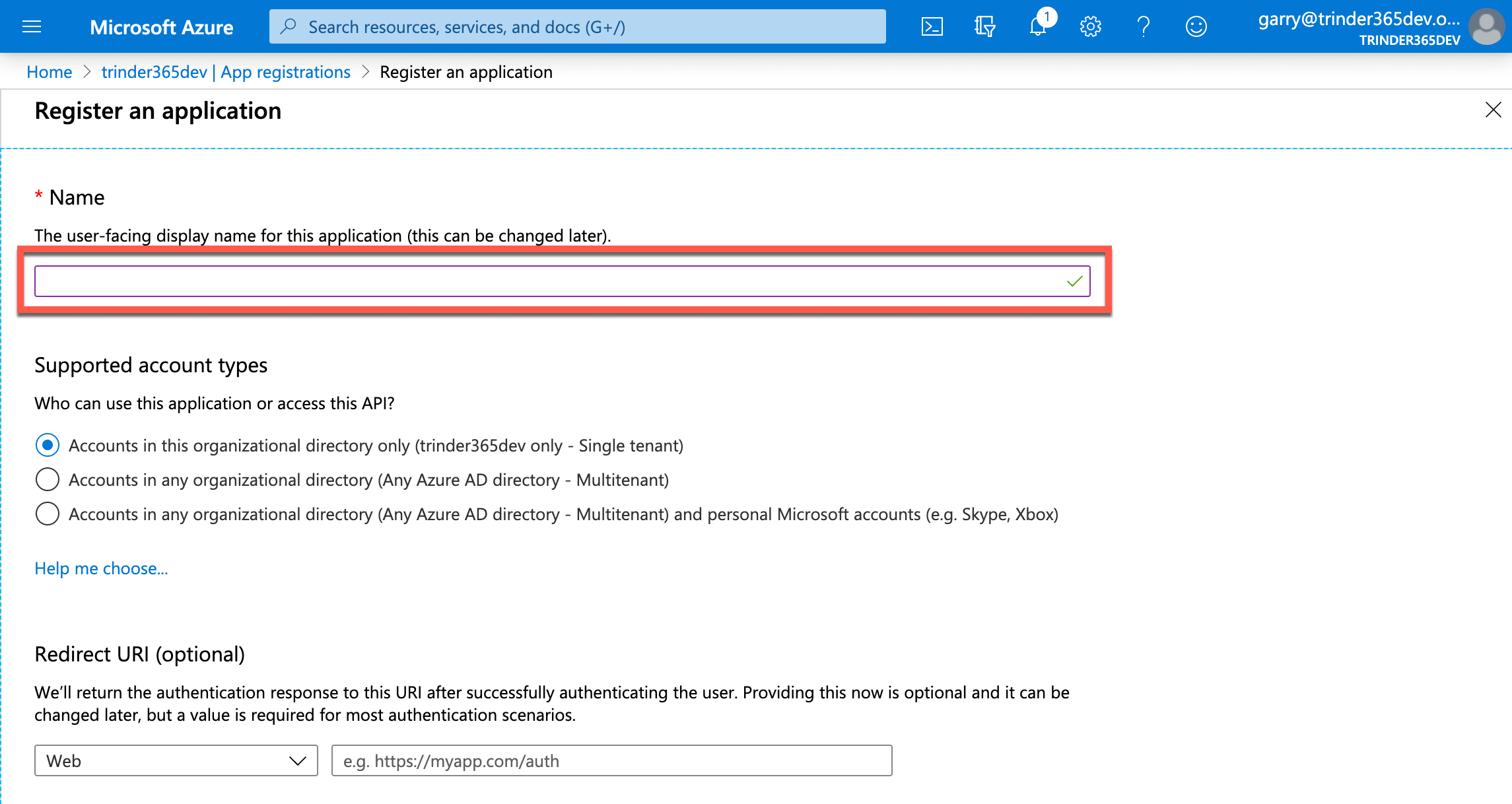Launch Cloud Shell from the top bar
Viewport: 1512px width, 804px height.
coord(932,26)
